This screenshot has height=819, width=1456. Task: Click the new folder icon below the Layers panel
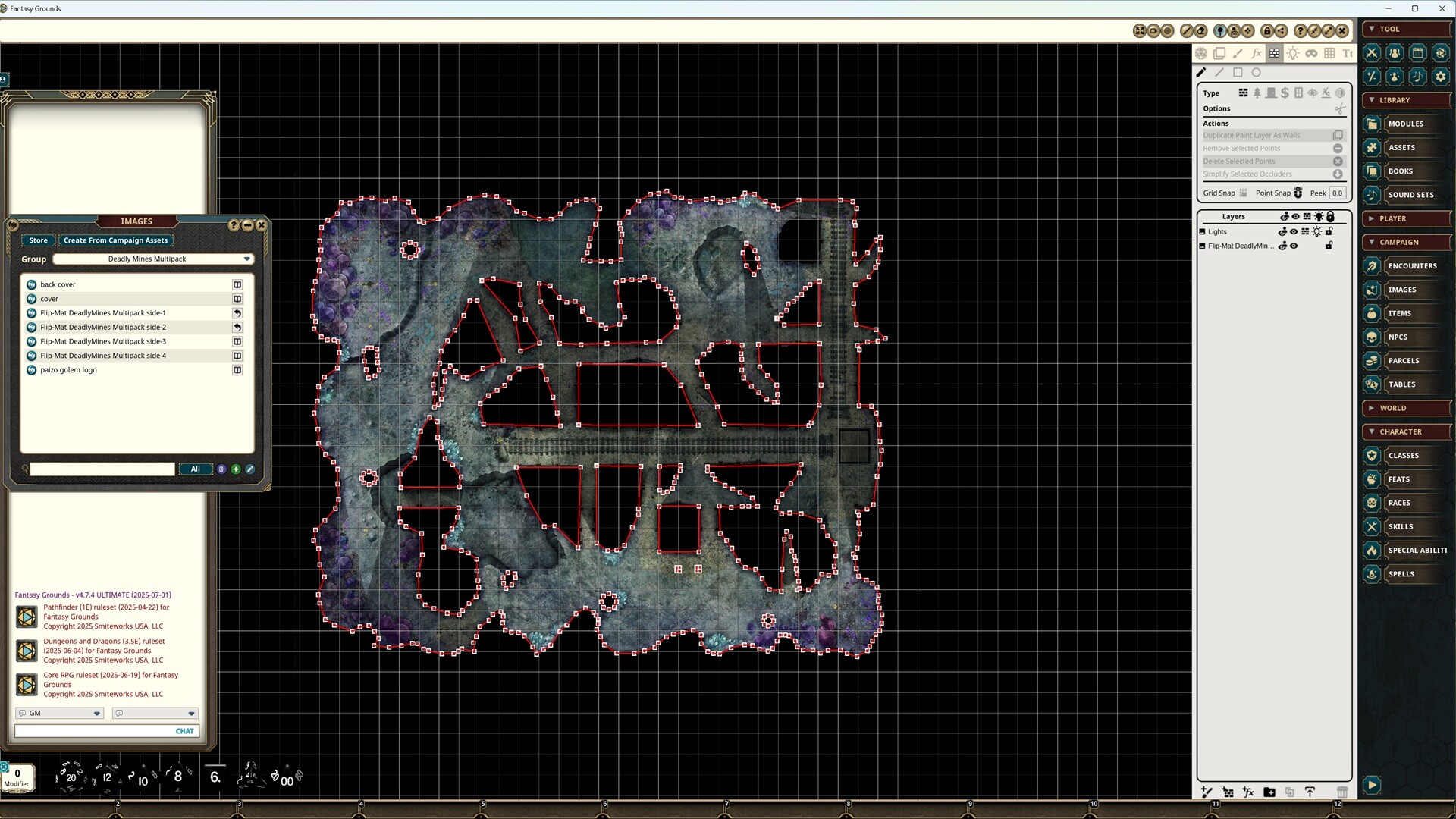coord(1269,792)
